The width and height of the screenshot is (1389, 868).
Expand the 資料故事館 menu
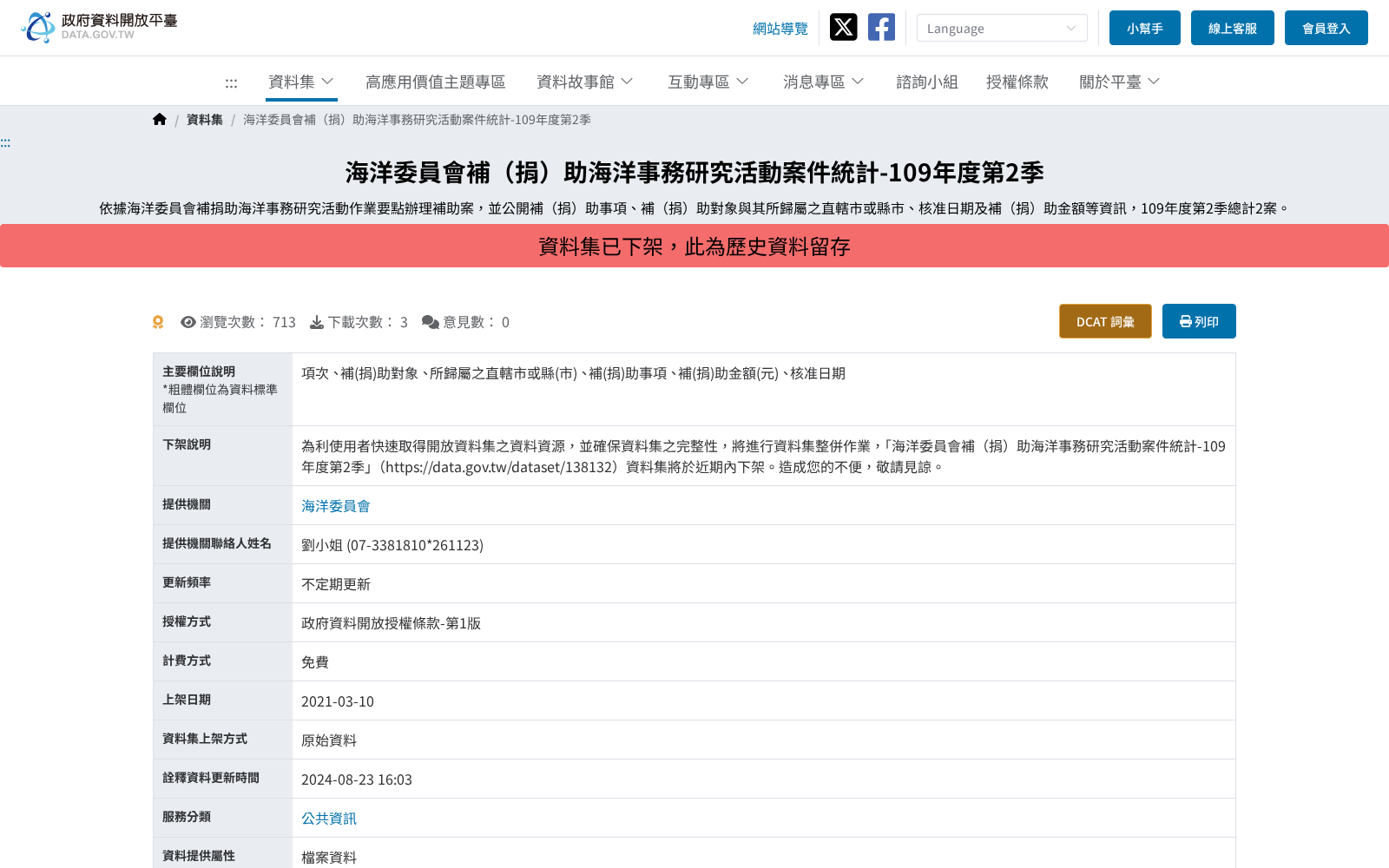point(585,82)
